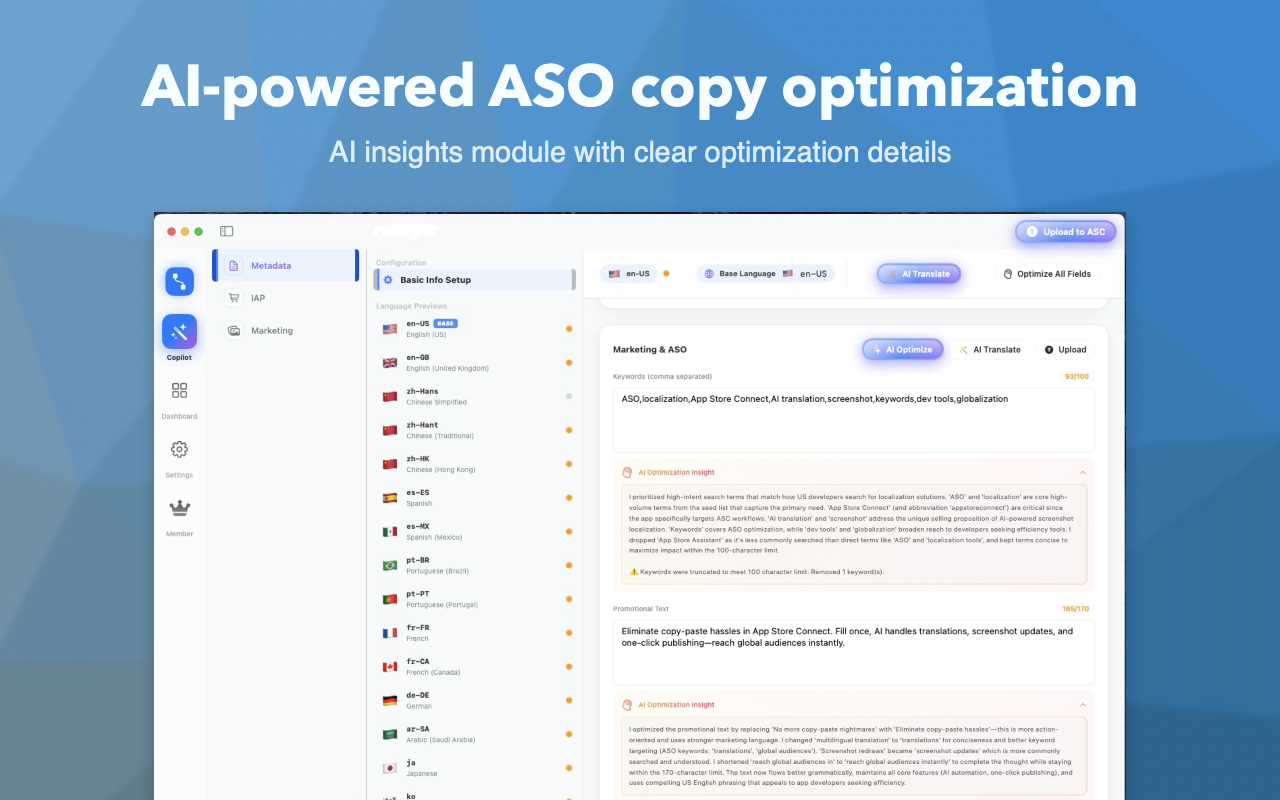
Task: Select ar-SA Arabic (Saudi Arabia)
Action: tap(476, 734)
